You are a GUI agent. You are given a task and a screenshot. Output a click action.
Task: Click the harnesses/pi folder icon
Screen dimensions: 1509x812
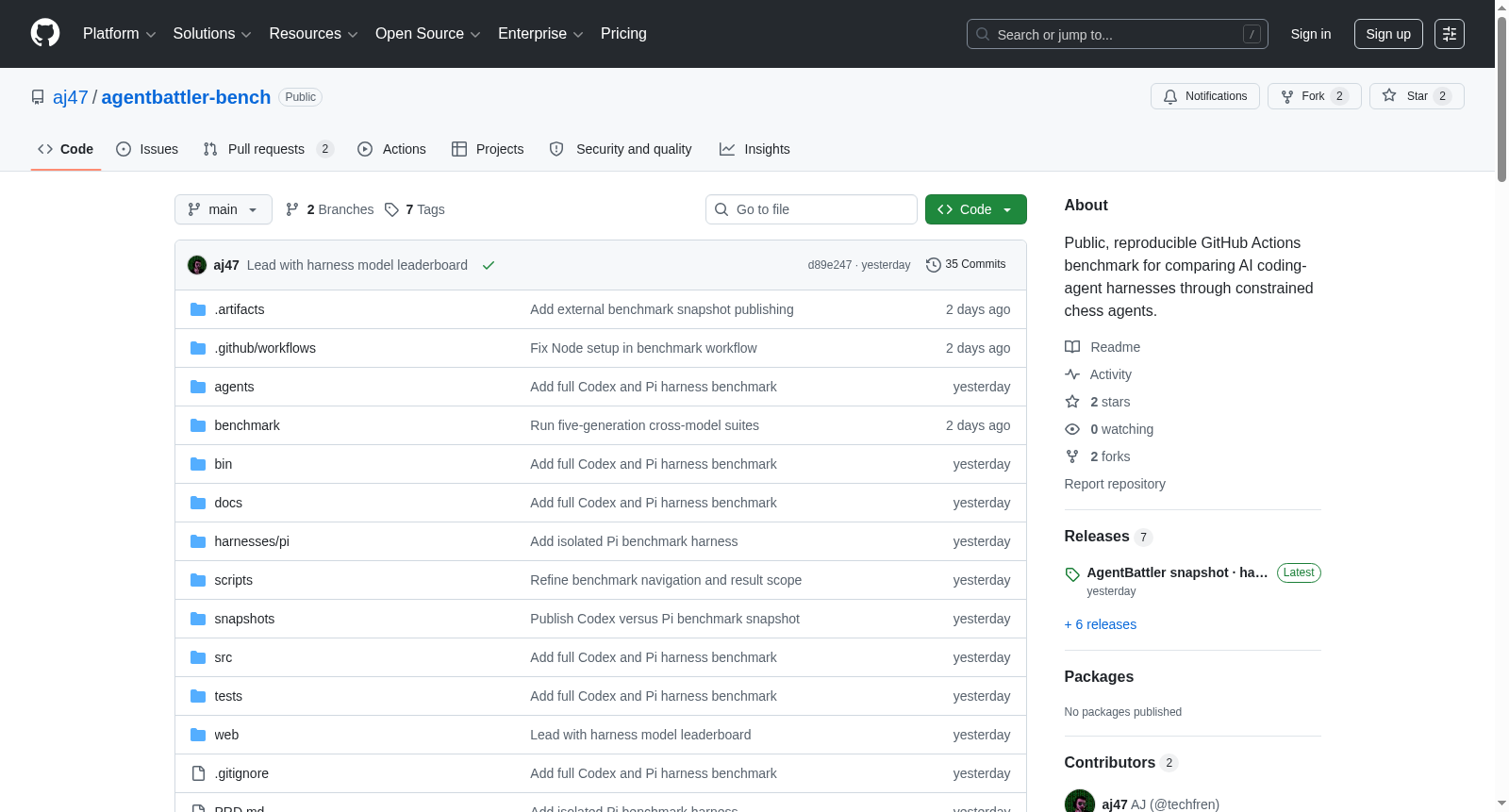[x=198, y=541]
